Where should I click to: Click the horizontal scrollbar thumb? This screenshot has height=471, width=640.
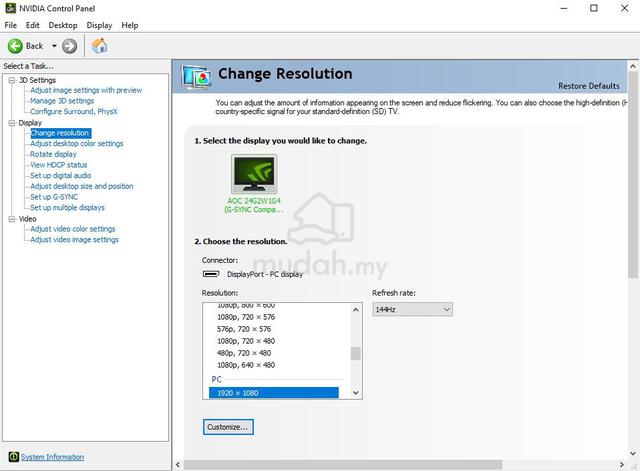343,464
